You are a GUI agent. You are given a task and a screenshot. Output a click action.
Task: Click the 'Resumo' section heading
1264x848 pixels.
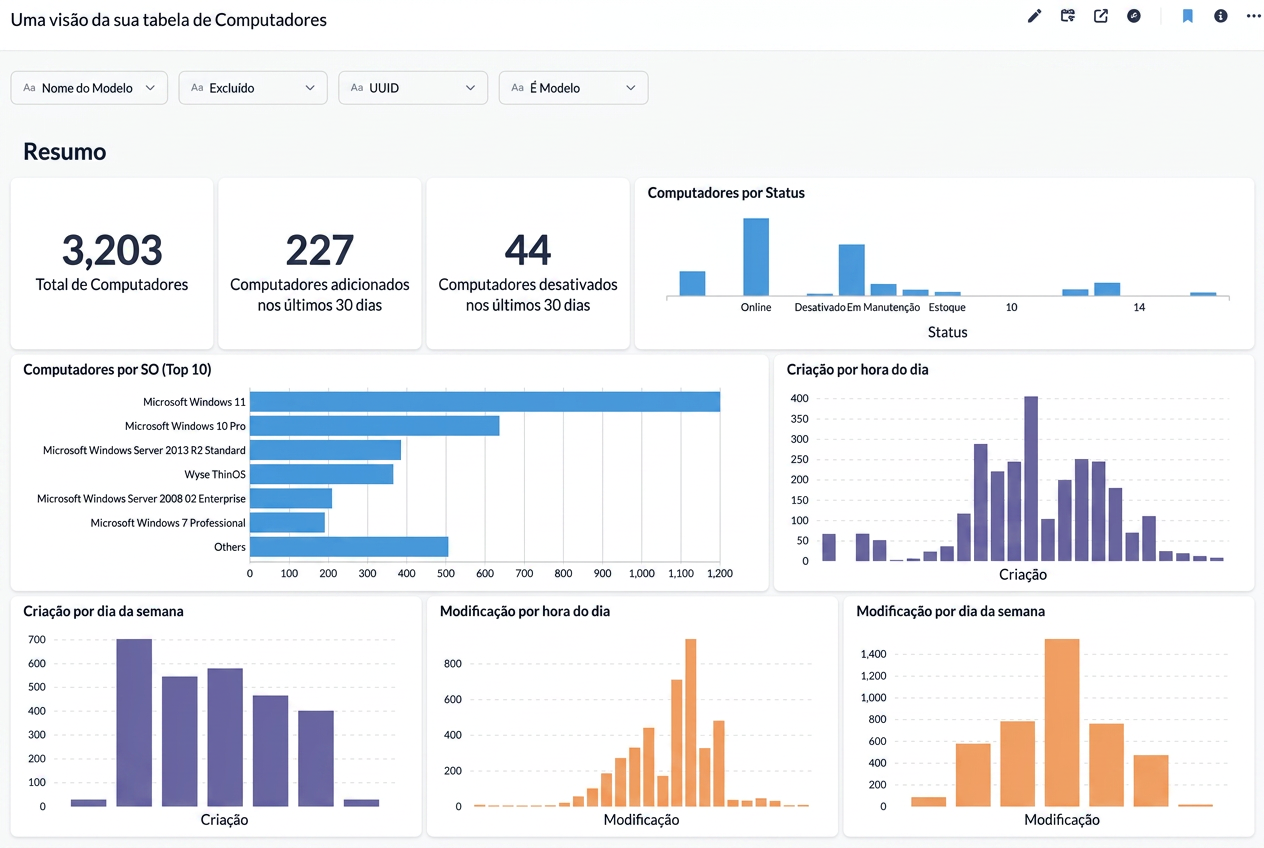pyautogui.click(x=65, y=152)
